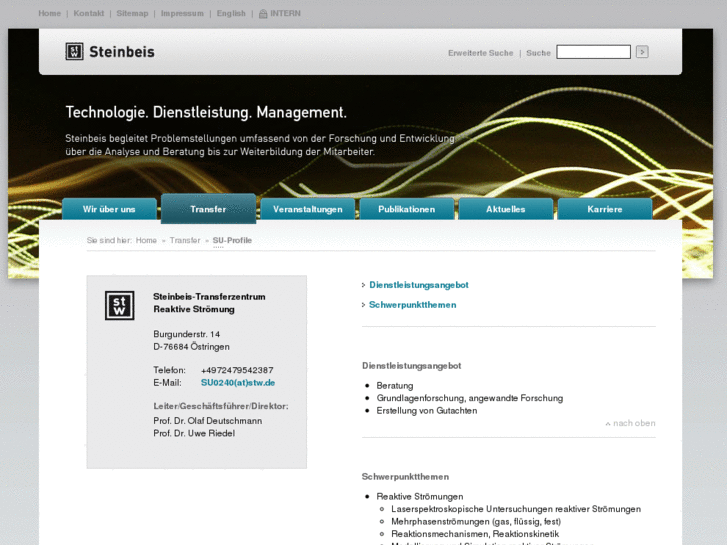Viewport: 727px width, 545px height.
Task: Click Grundlagenforschung, angewandte Forschung item
Action: pos(470,398)
